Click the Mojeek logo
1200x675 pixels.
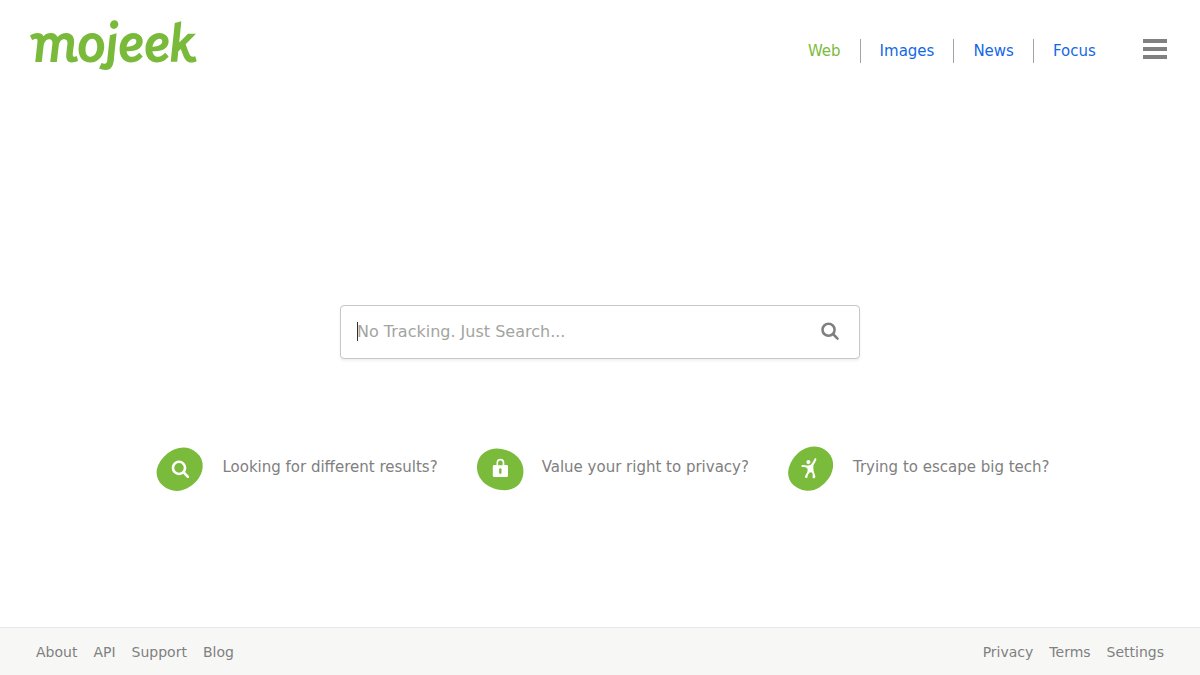[113, 45]
